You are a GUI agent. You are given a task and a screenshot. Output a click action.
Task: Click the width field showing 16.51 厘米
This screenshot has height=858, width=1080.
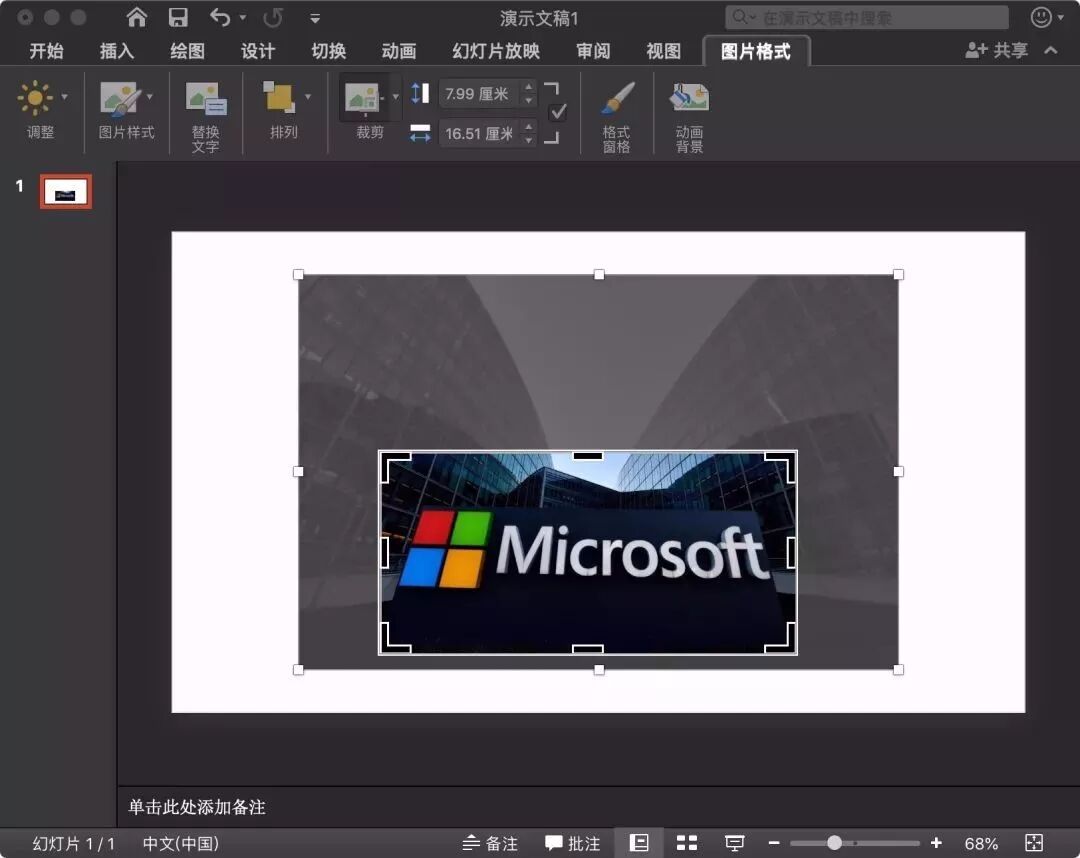click(x=479, y=134)
